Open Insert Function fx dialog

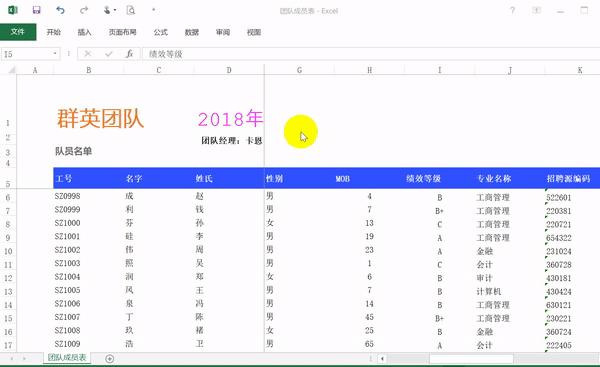point(129,54)
